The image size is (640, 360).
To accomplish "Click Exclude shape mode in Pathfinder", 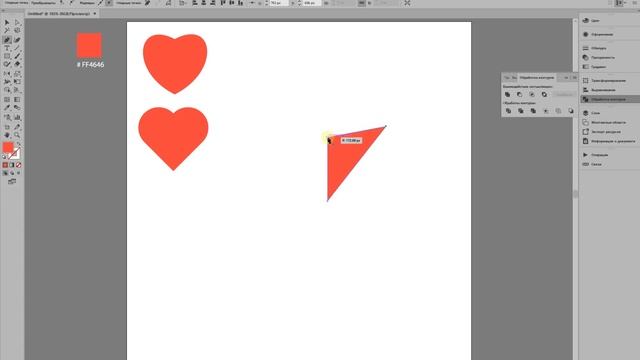I will click(544, 94).
